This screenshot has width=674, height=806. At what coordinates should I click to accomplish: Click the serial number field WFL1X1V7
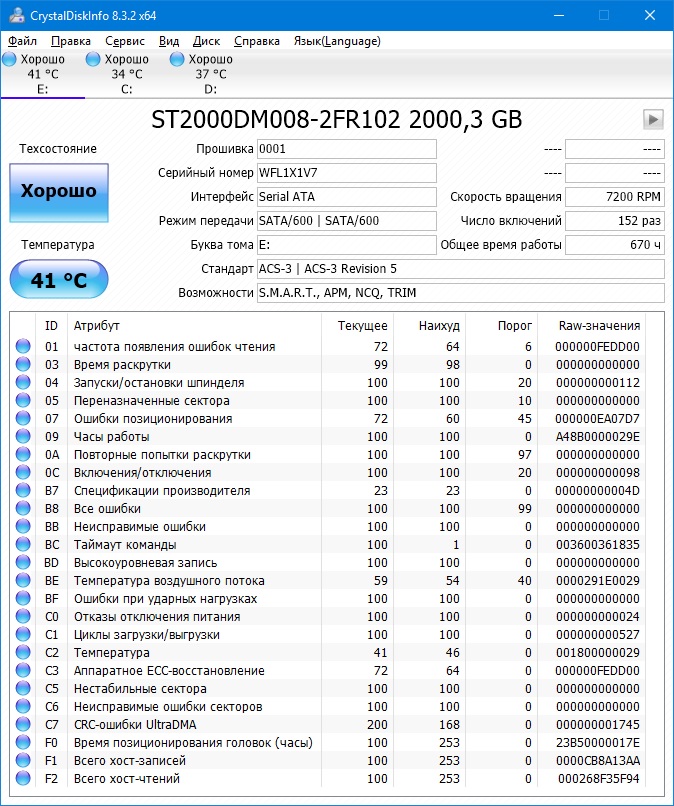pos(347,173)
